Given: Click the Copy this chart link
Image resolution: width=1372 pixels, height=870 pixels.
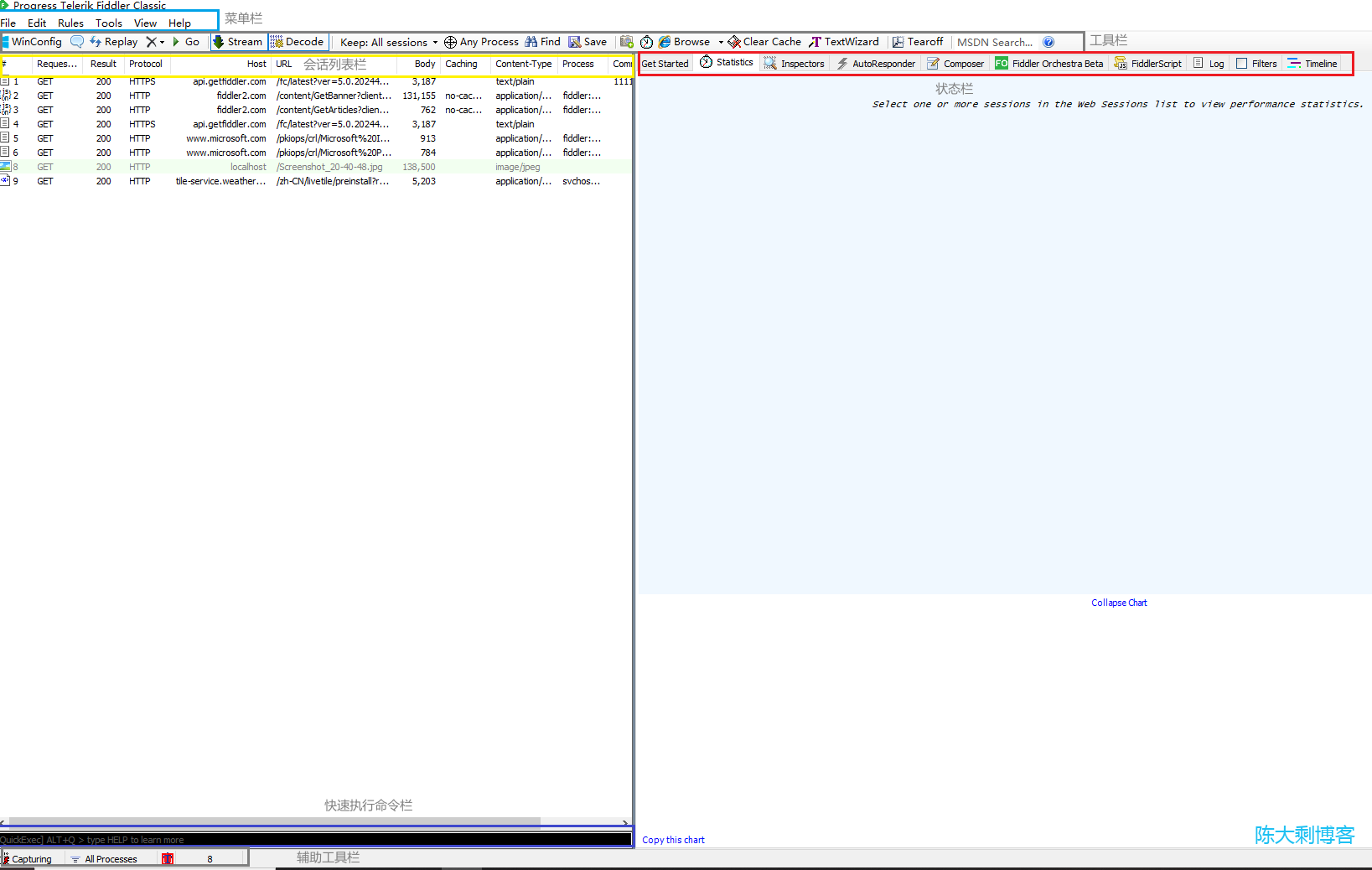Looking at the screenshot, I should [673, 840].
